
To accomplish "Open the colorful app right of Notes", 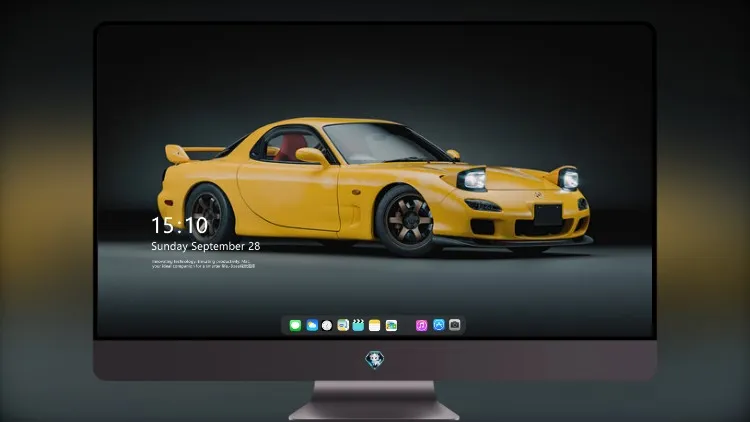I will 391,325.
